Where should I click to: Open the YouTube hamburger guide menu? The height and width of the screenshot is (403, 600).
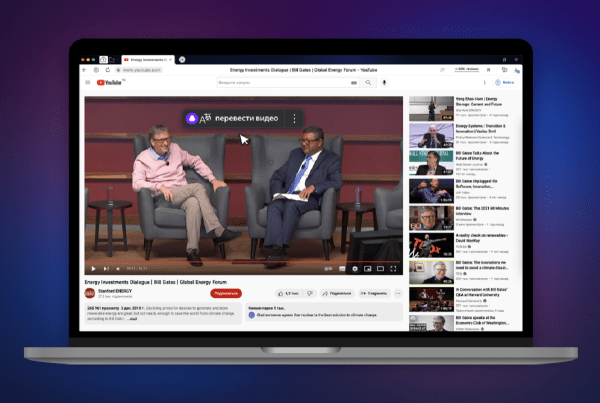coord(88,83)
